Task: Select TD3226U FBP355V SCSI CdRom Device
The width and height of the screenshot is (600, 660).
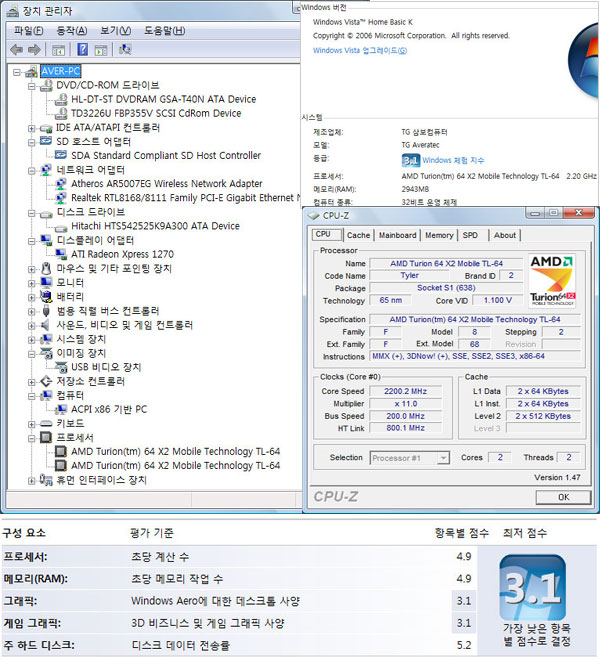Action: [156, 114]
